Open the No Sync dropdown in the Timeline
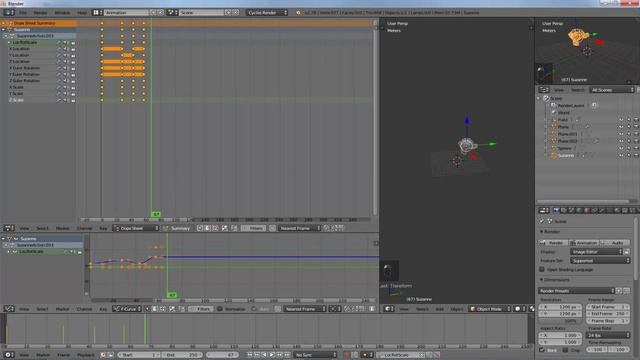Screen dimensions: 640x360 tap(315, 355)
